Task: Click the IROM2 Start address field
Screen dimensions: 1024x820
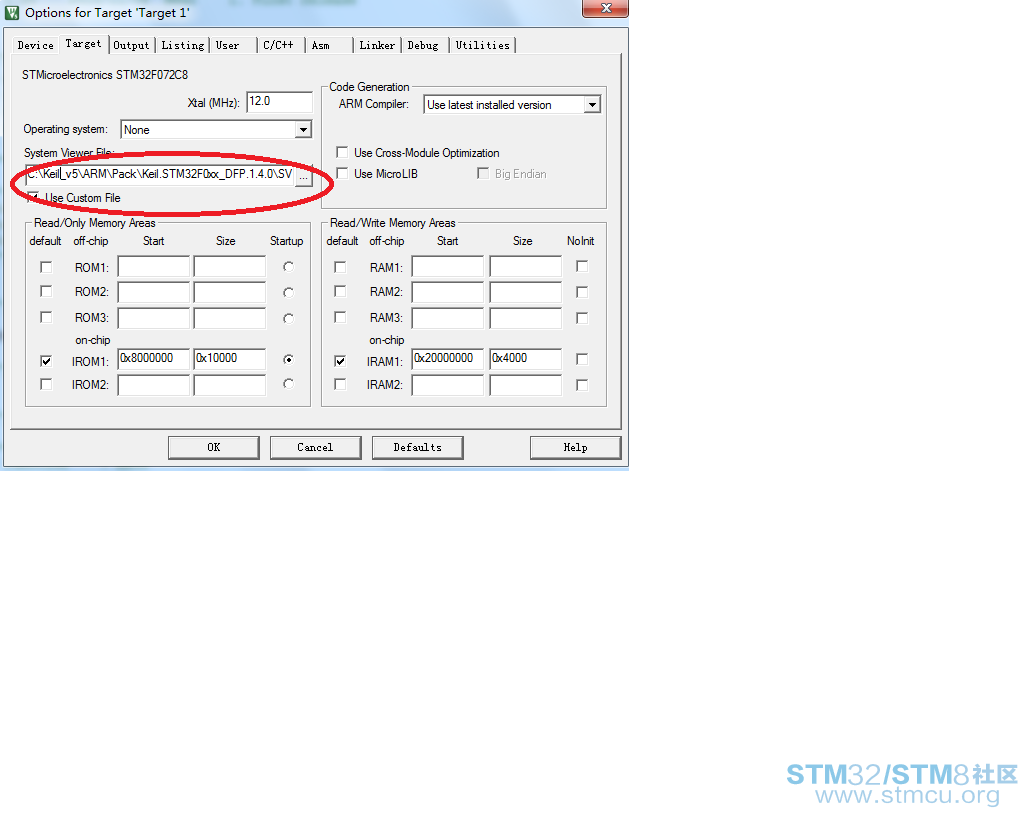Action: point(153,385)
